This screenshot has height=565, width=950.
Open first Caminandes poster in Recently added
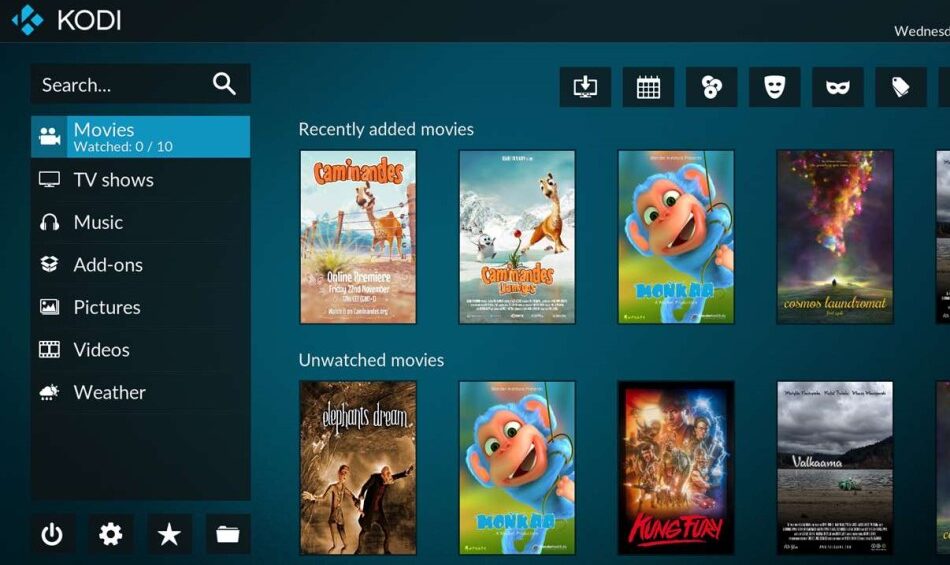pos(358,237)
